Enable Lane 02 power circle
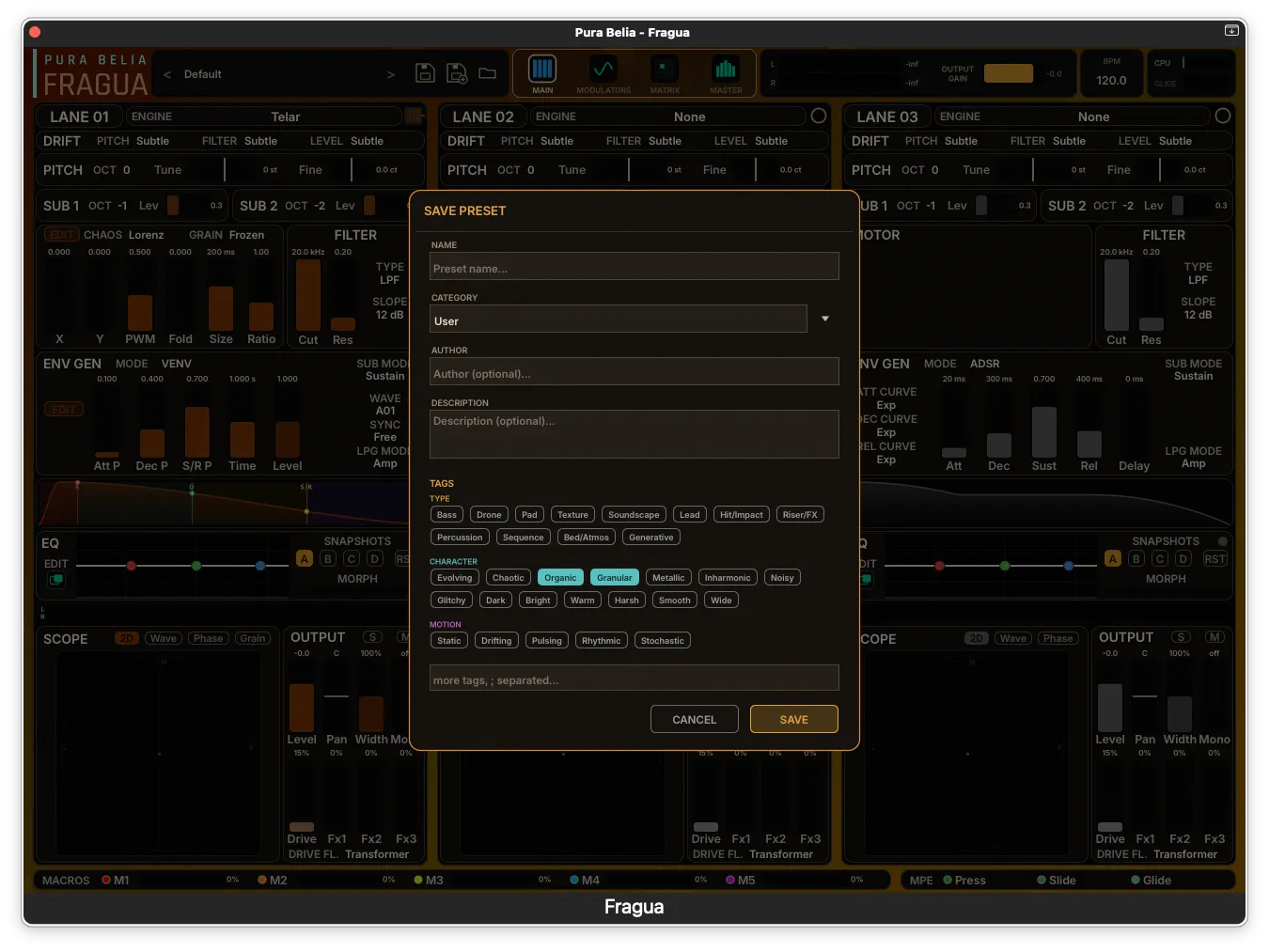This screenshot has width=1269, height=952. (819, 116)
